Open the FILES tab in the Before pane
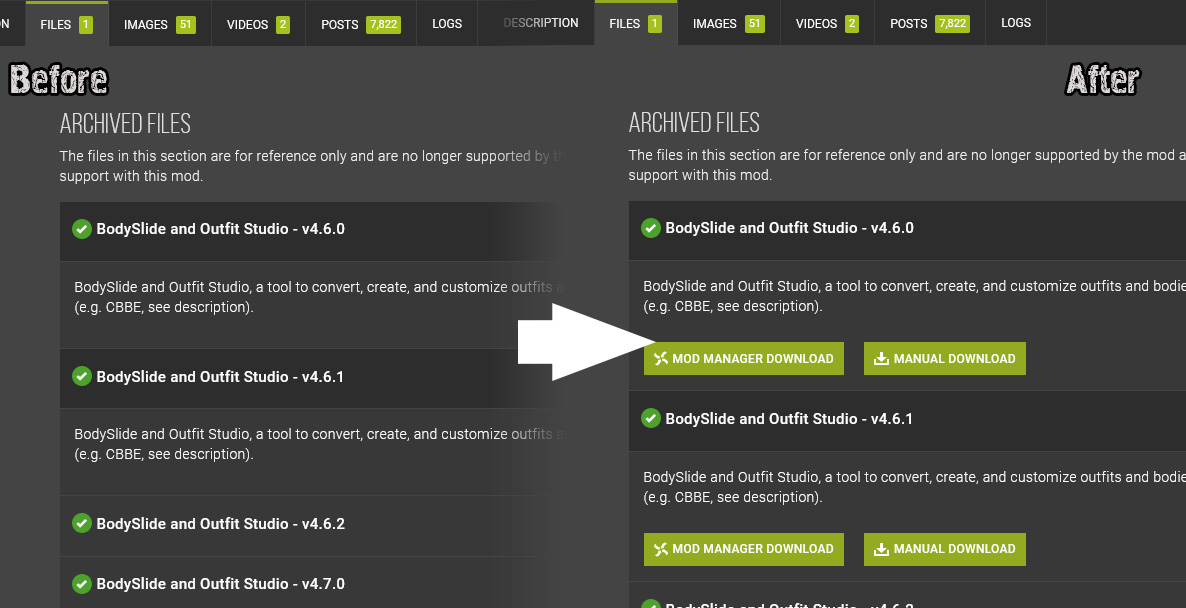The image size is (1186, 608). click(x=67, y=24)
